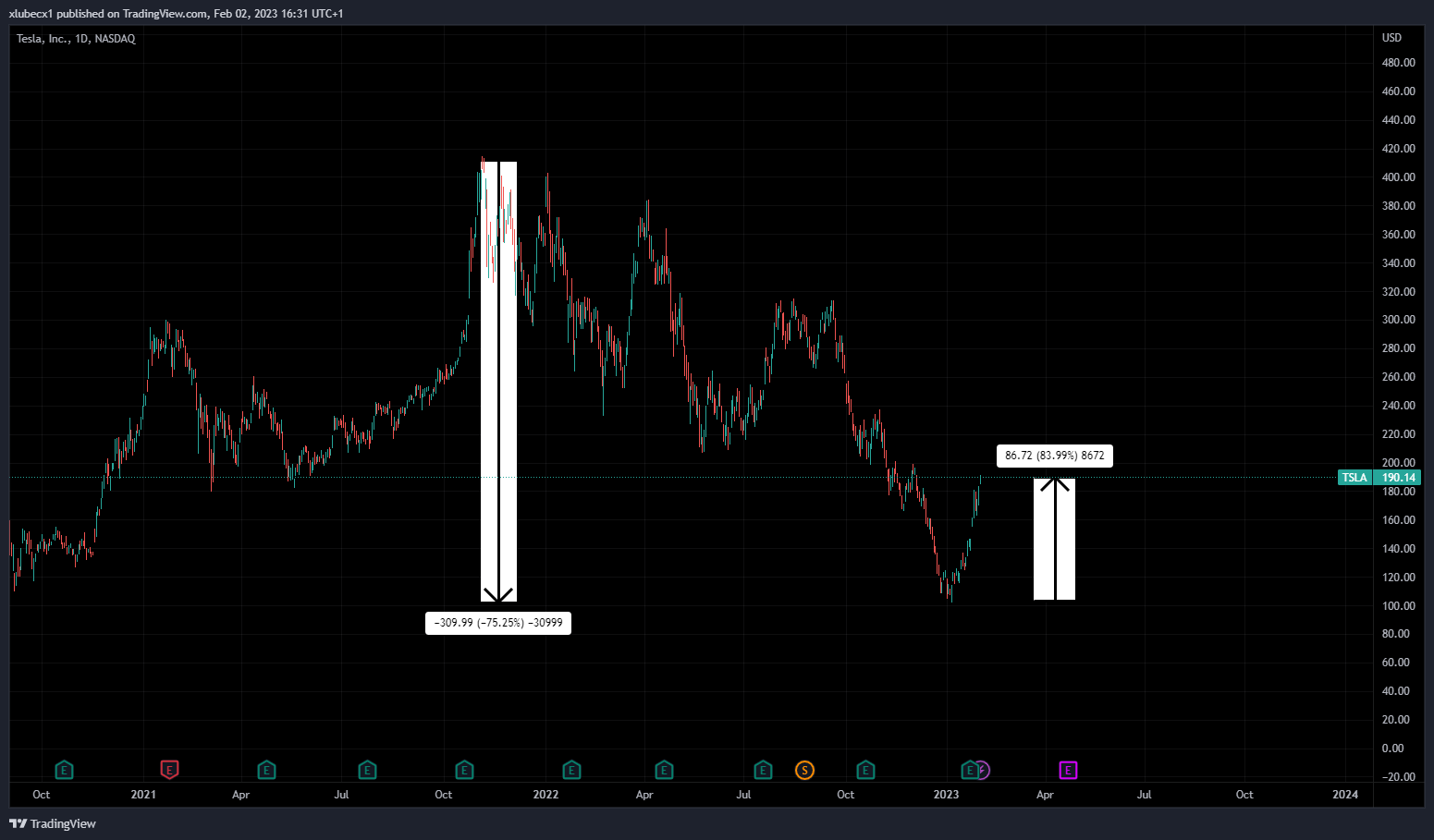This screenshot has height=840, width=1434.
Task: Click the 140.00 price axis label
Action: (x=1398, y=549)
